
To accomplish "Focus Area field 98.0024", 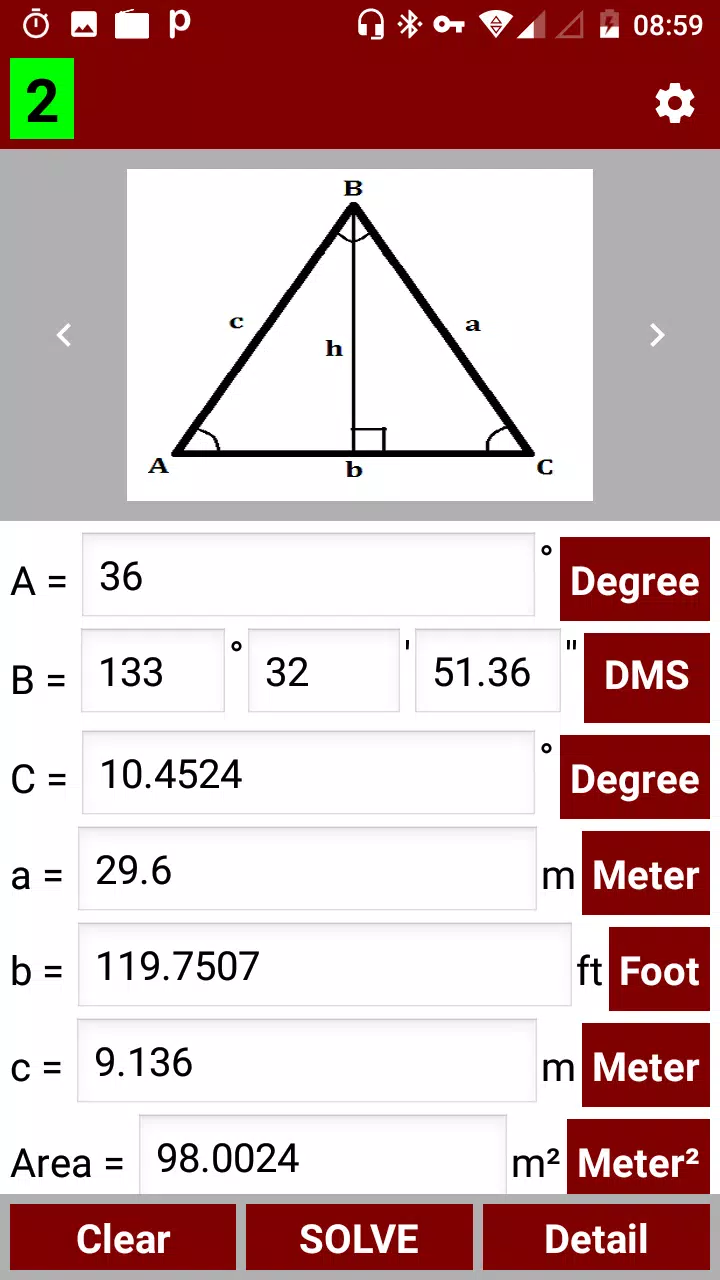I will tap(323, 1155).
